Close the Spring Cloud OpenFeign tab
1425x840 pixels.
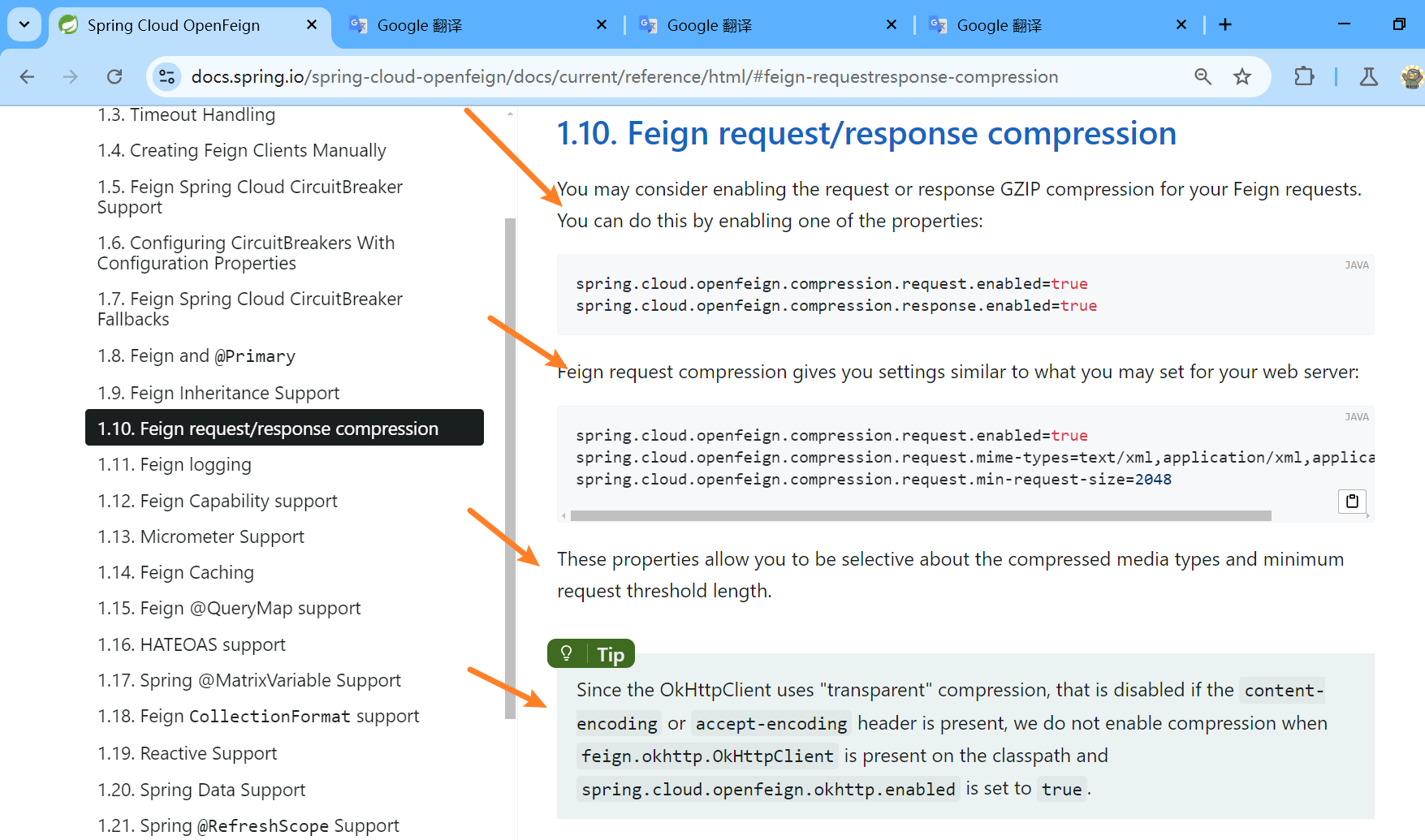312,25
